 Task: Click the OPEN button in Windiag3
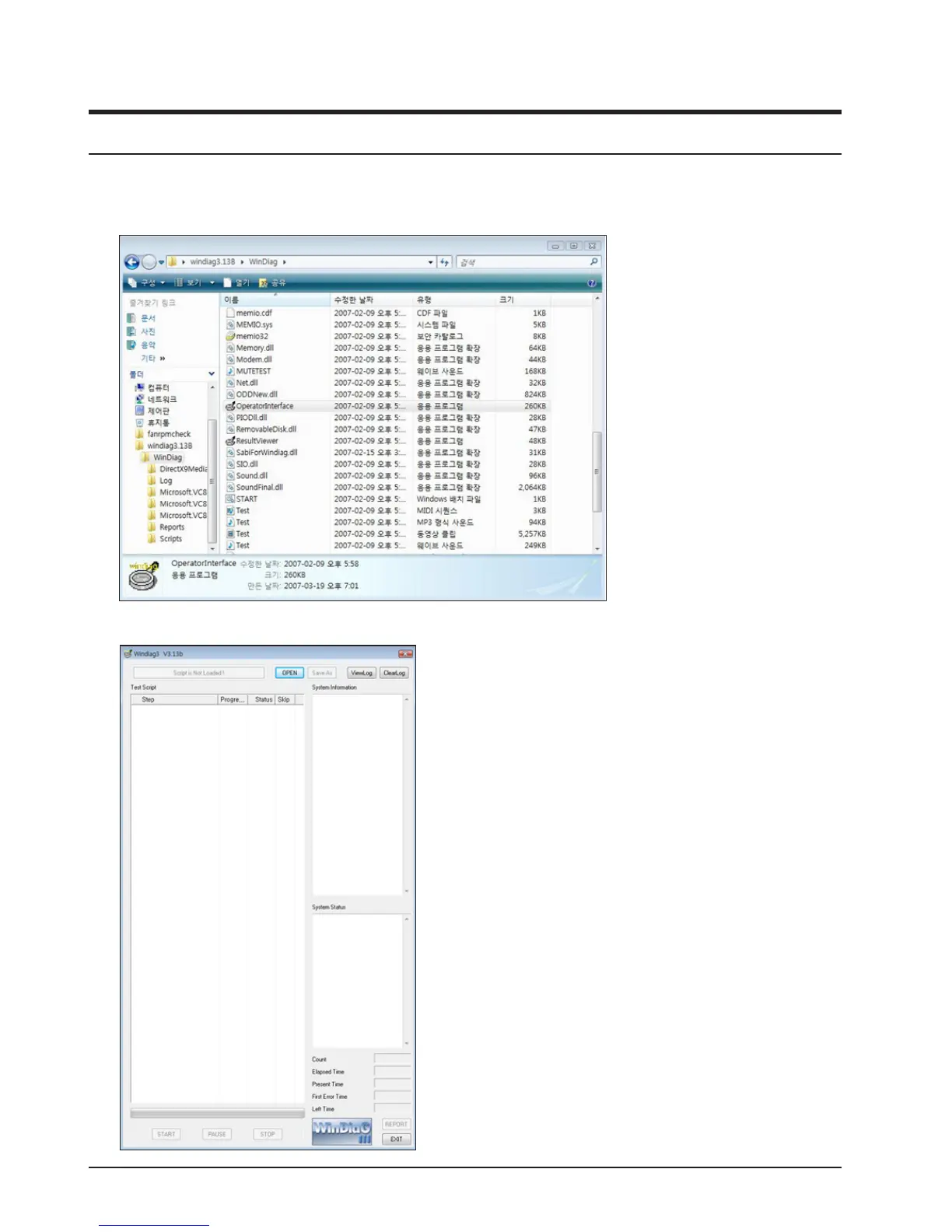(289, 673)
